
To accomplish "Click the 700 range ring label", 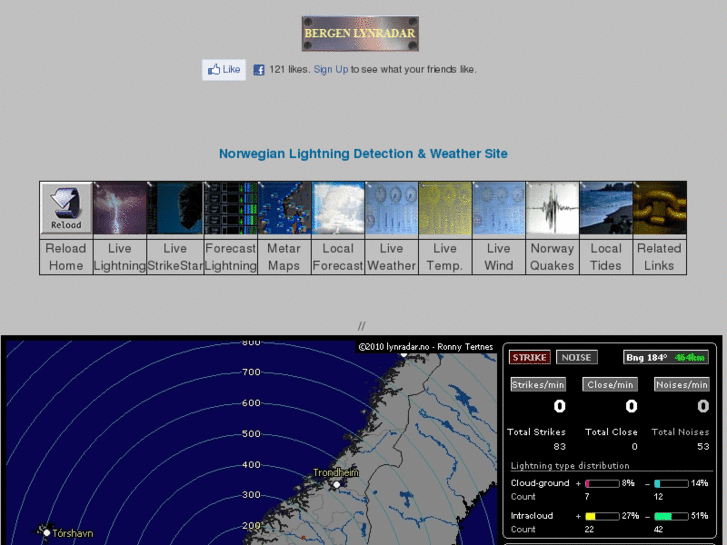I will coord(251,372).
